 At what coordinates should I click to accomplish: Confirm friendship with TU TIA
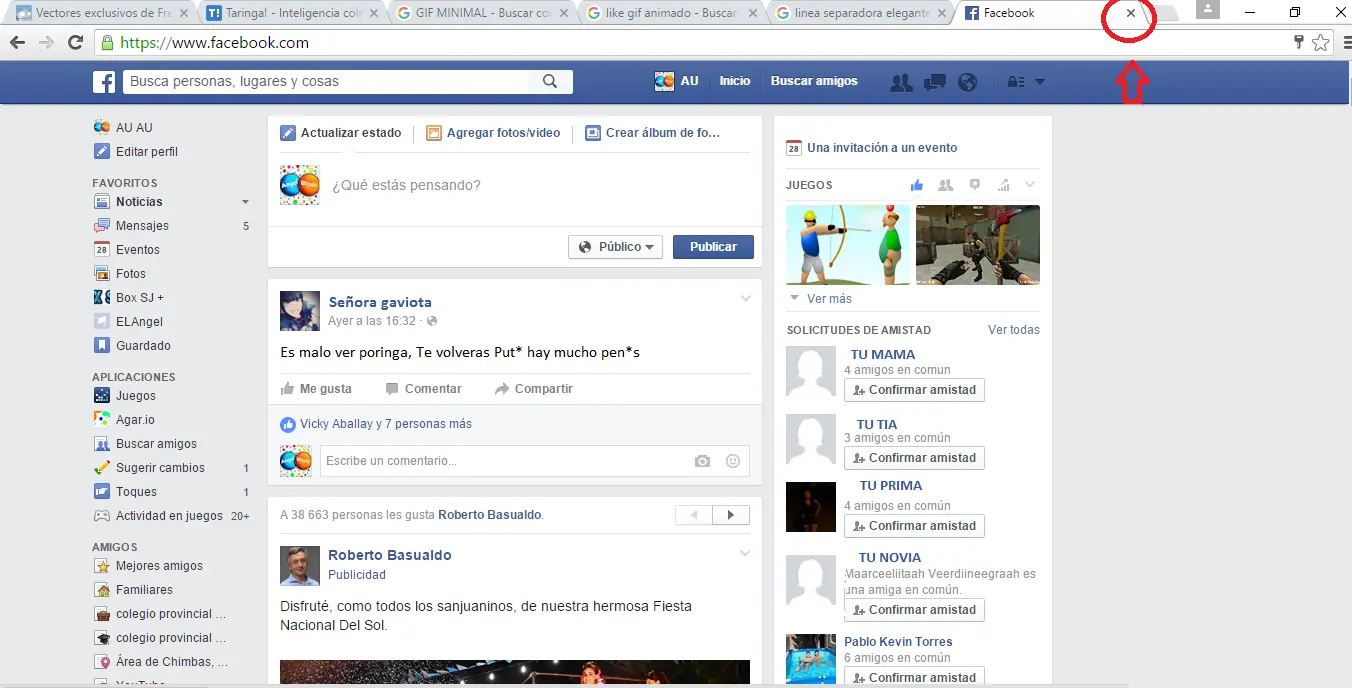click(x=914, y=458)
